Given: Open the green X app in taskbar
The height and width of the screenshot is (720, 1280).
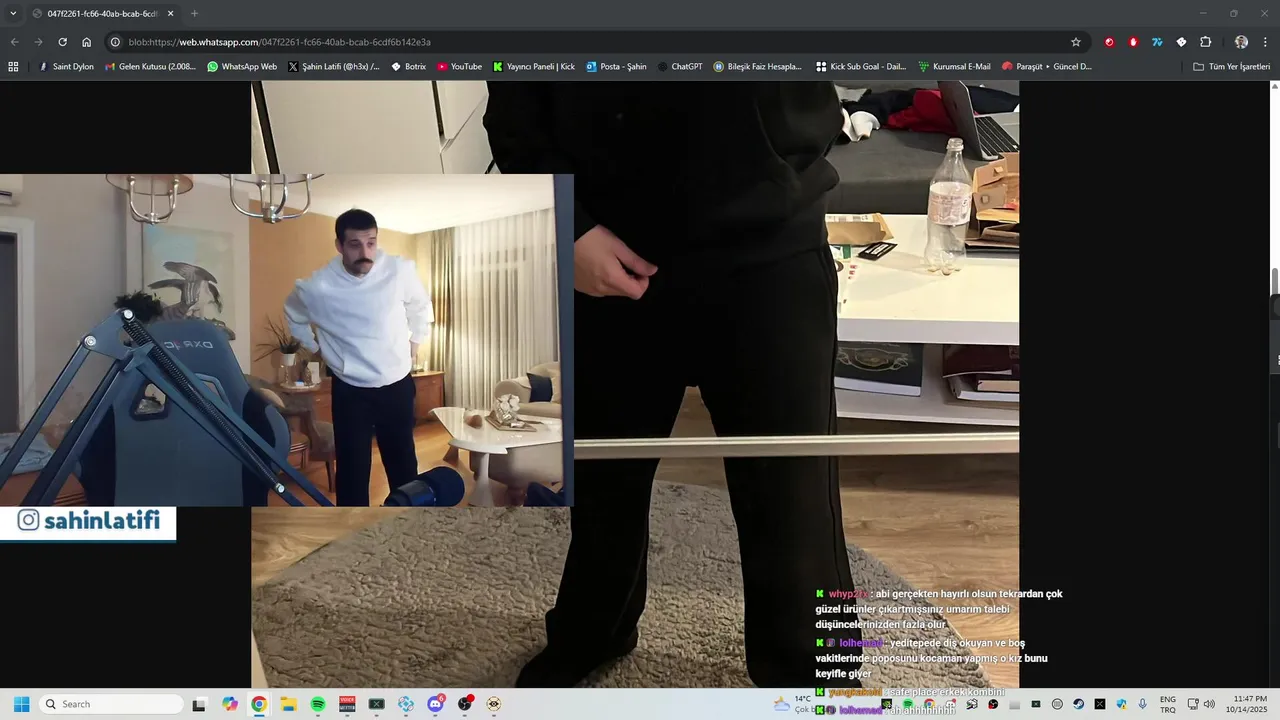Looking at the screenshot, I should [x=376, y=704].
